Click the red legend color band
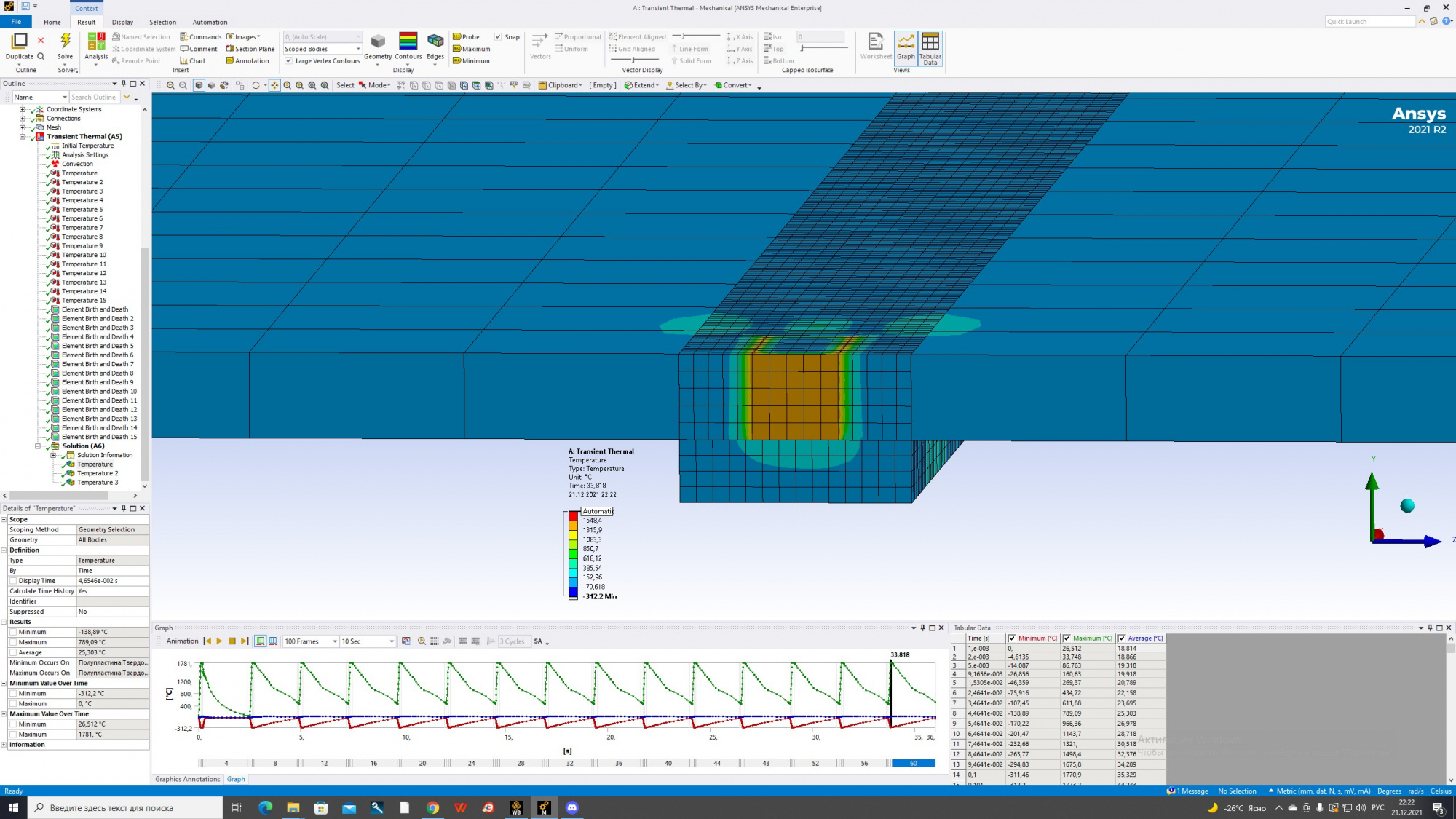 pyautogui.click(x=573, y=516)
